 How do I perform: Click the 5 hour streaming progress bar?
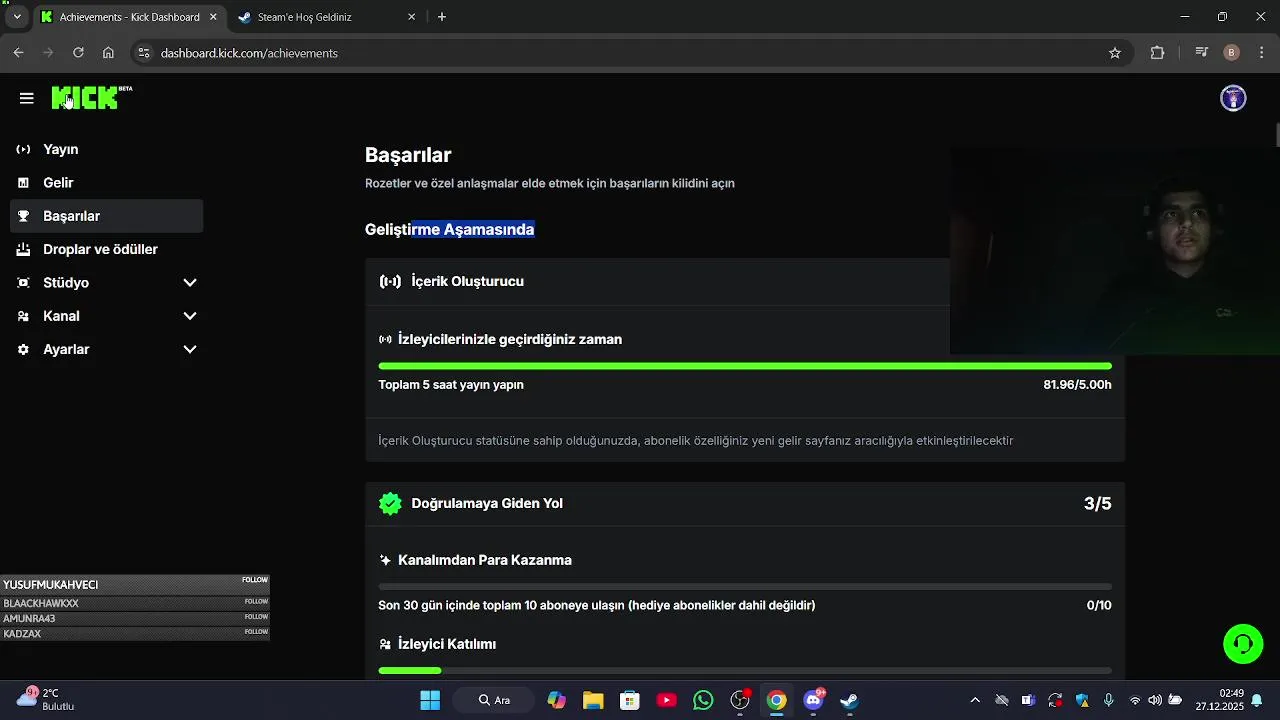tap(745, 366)
